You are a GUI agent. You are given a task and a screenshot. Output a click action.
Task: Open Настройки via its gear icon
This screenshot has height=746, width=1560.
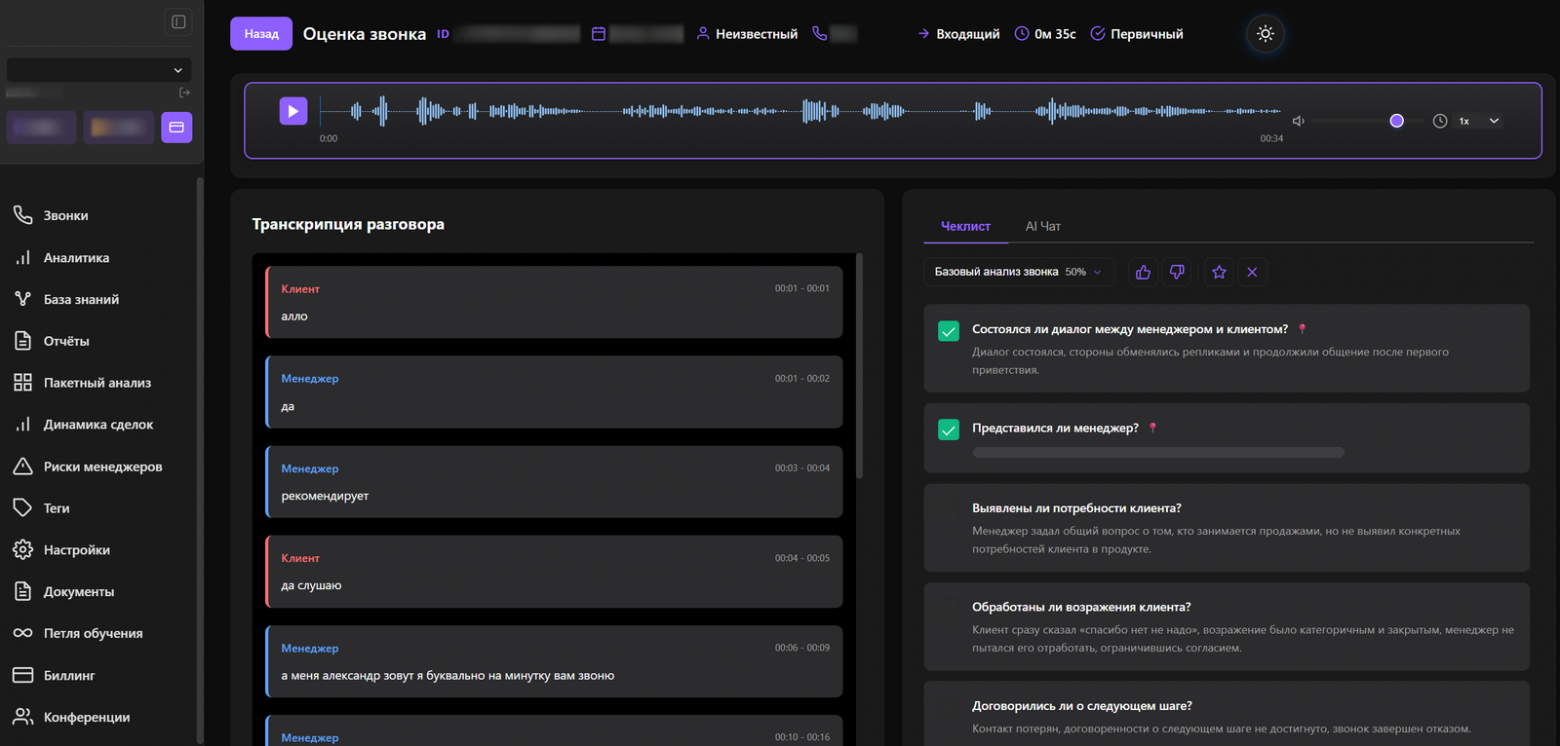[x=22, y=550]
